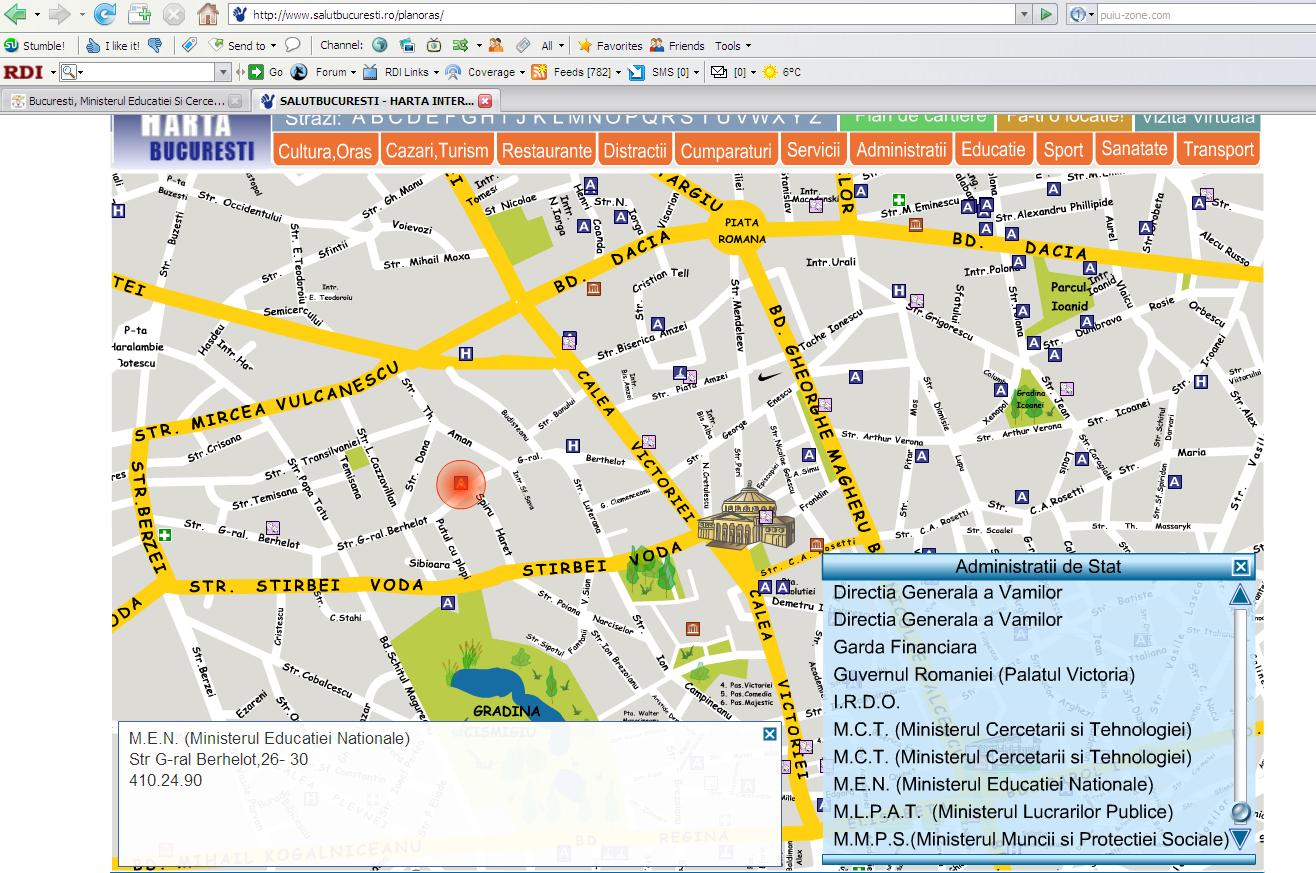Open the Sanatate category
The height and width of the screenshot is (873, 1316).
[x=1134, y=149]
